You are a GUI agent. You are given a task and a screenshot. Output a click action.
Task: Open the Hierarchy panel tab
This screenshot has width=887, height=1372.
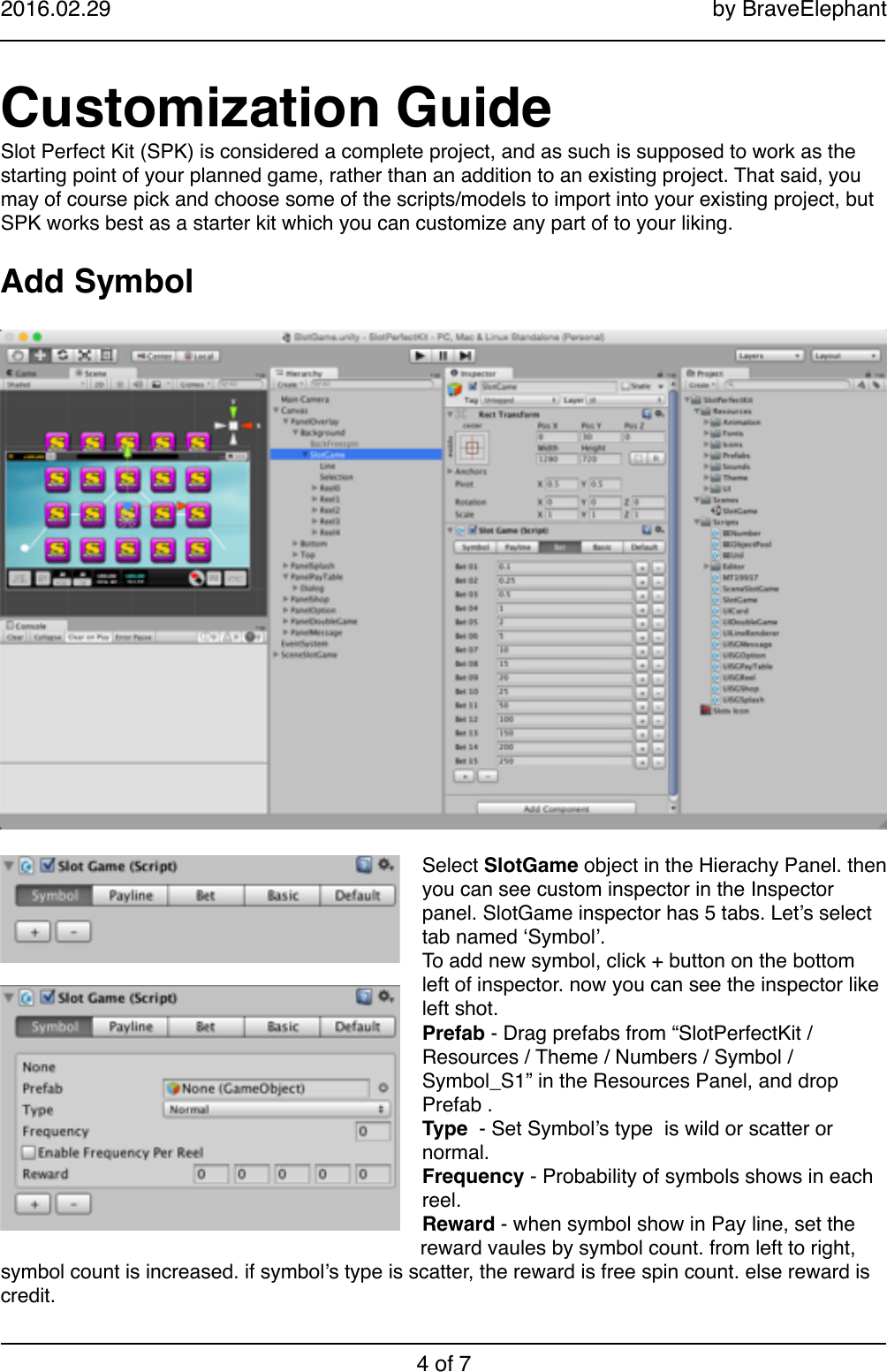(302, 374)
